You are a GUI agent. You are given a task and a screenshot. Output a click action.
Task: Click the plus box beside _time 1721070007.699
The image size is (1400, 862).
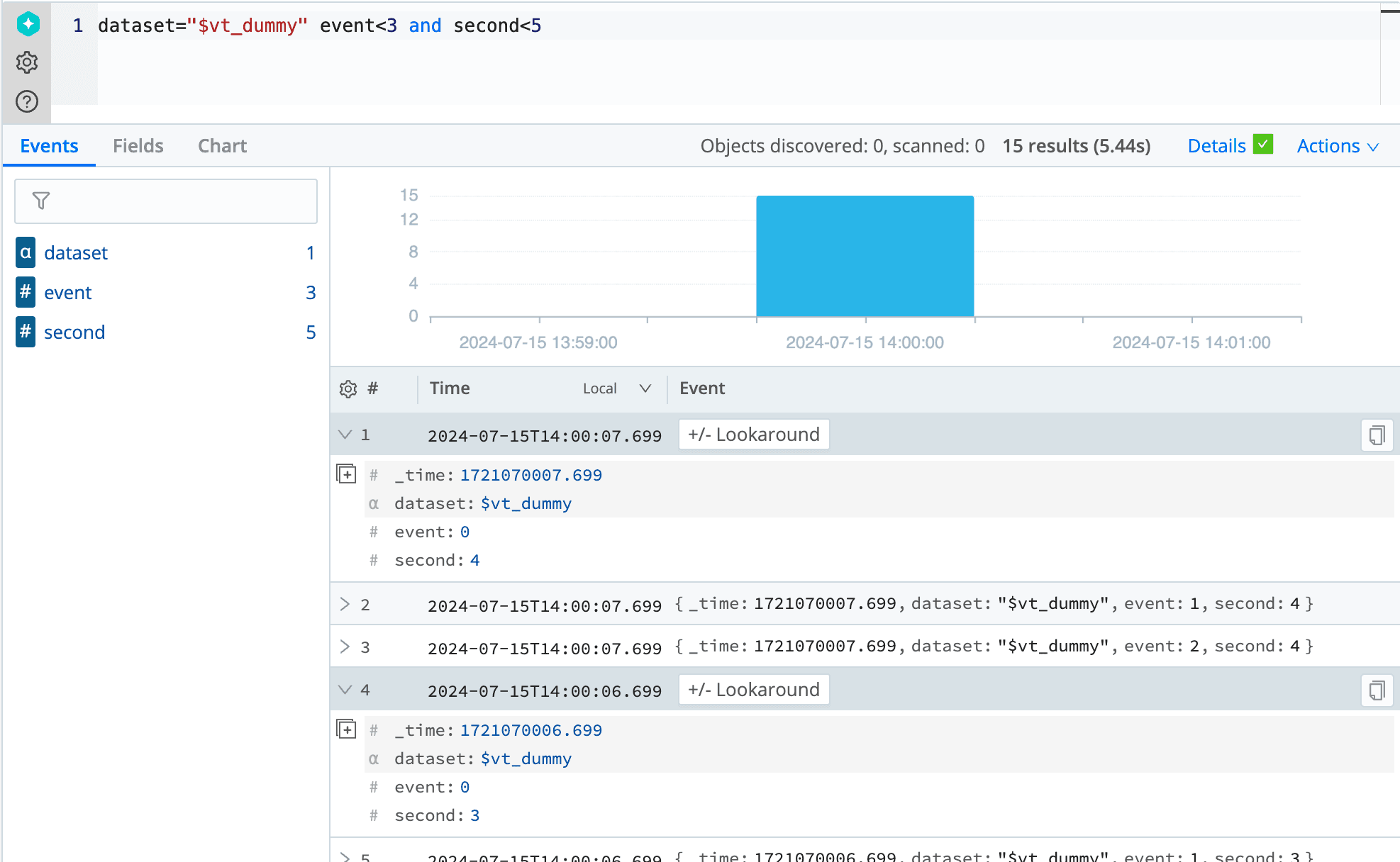(x=346, y=474)
